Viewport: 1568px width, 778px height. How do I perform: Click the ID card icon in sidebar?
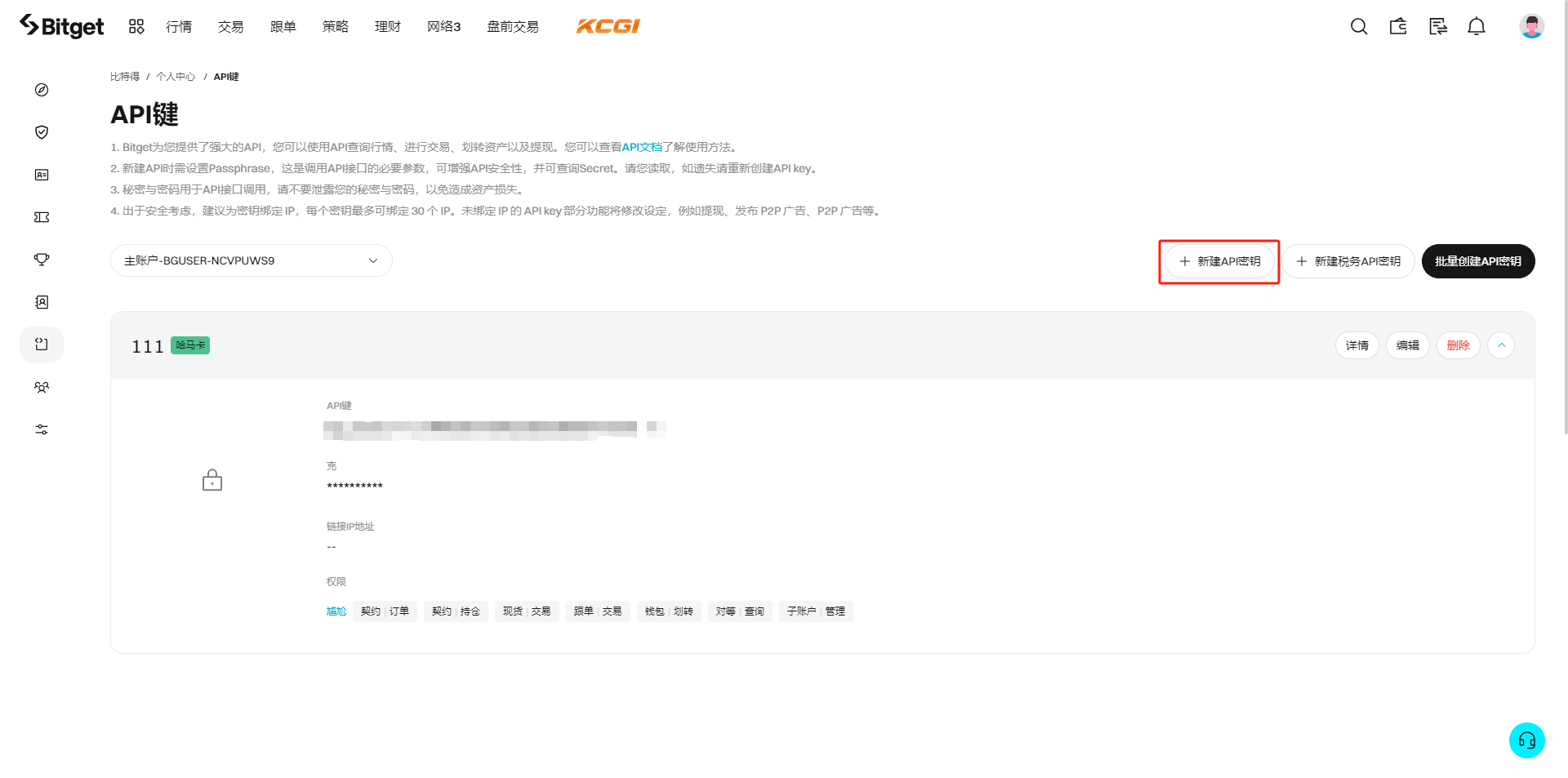point(42,175)
